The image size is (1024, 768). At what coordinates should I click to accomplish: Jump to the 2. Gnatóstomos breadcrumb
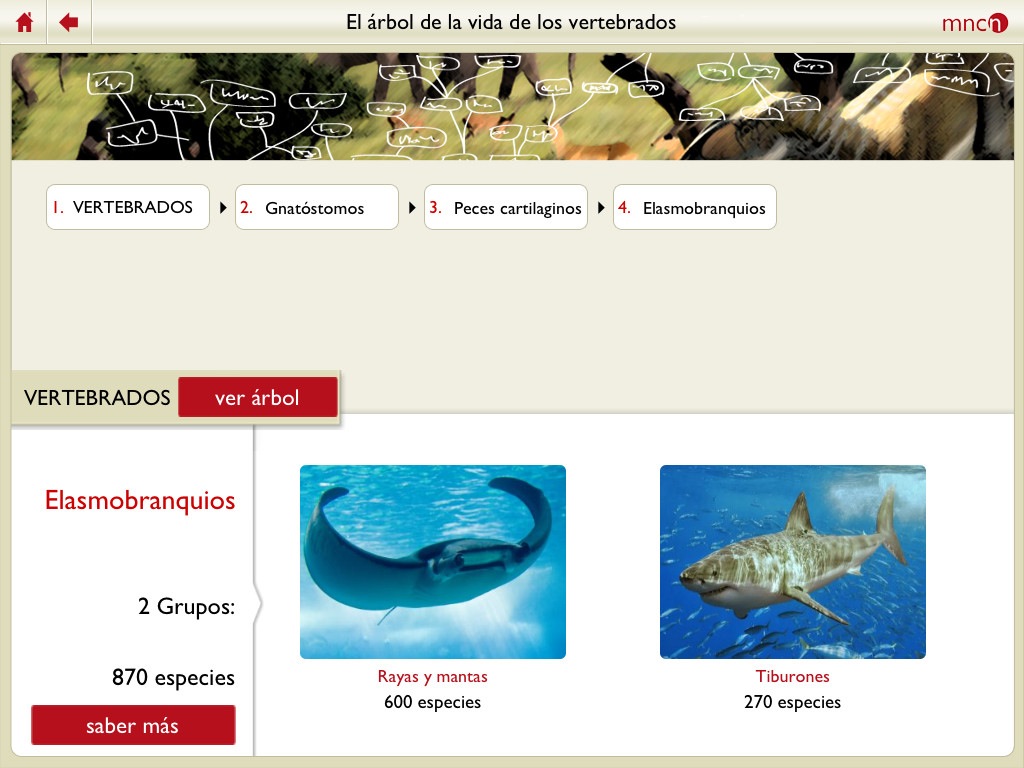coord(316,208)
